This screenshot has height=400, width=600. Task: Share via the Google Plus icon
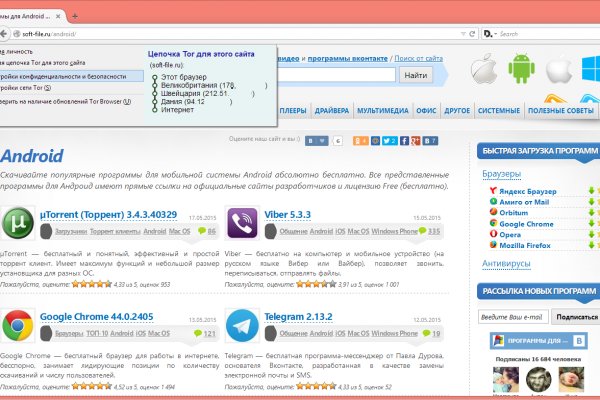click(415, 141)
